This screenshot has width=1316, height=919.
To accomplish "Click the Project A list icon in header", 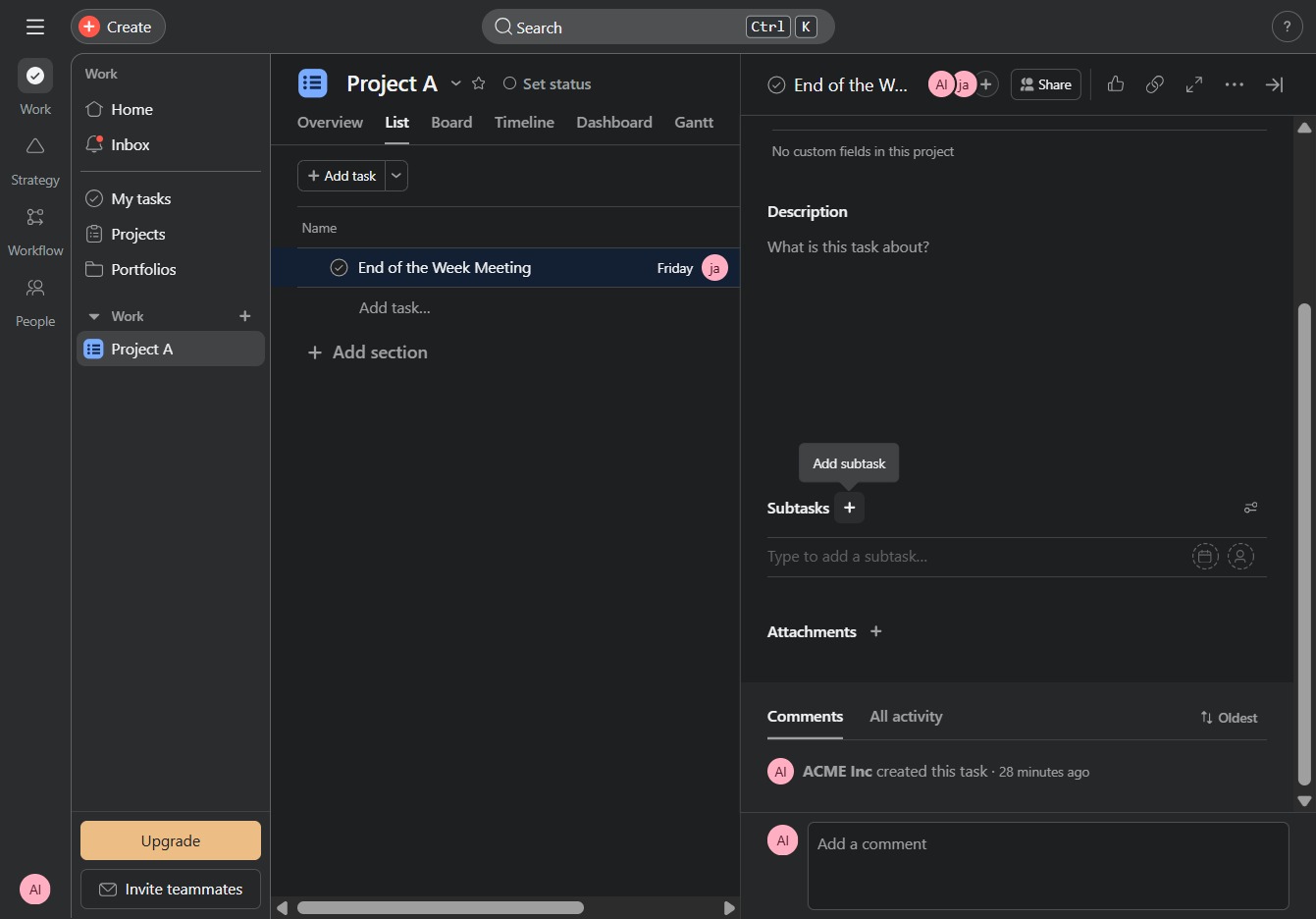I will coord(313,83).
